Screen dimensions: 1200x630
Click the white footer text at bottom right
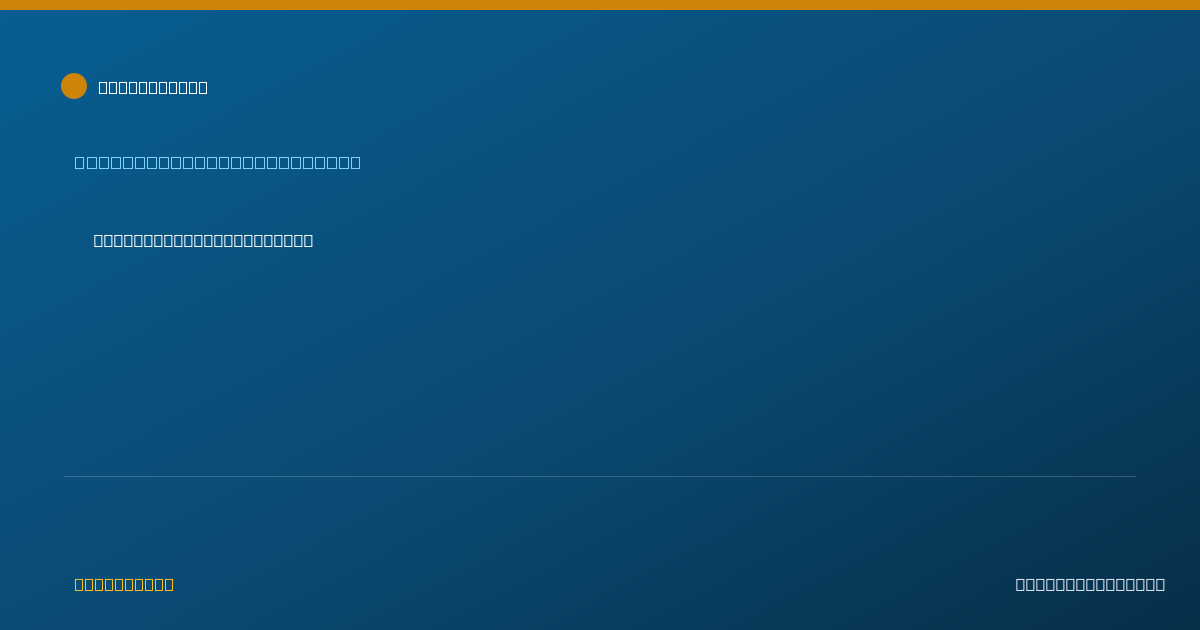tap(1090, 584)
